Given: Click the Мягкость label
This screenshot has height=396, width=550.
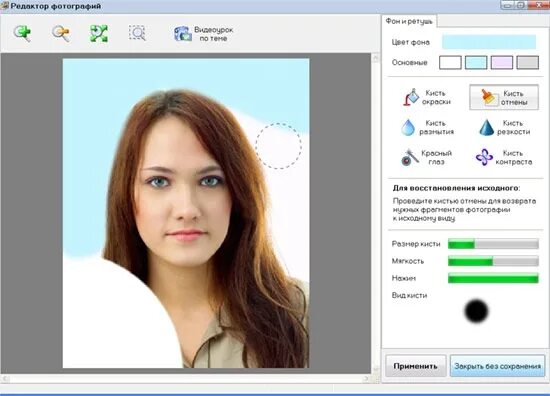Looking at the screenshot, I should (408, 261).
